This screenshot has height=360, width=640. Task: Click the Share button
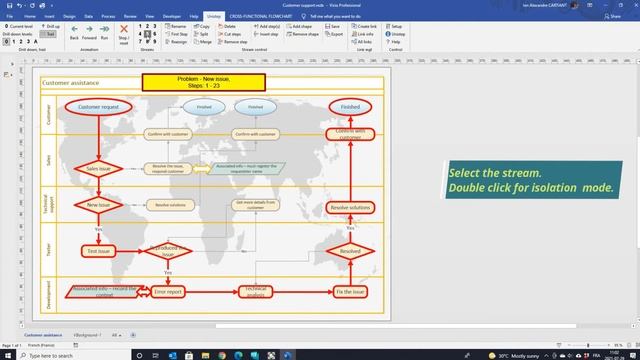[x=613, y=16]
